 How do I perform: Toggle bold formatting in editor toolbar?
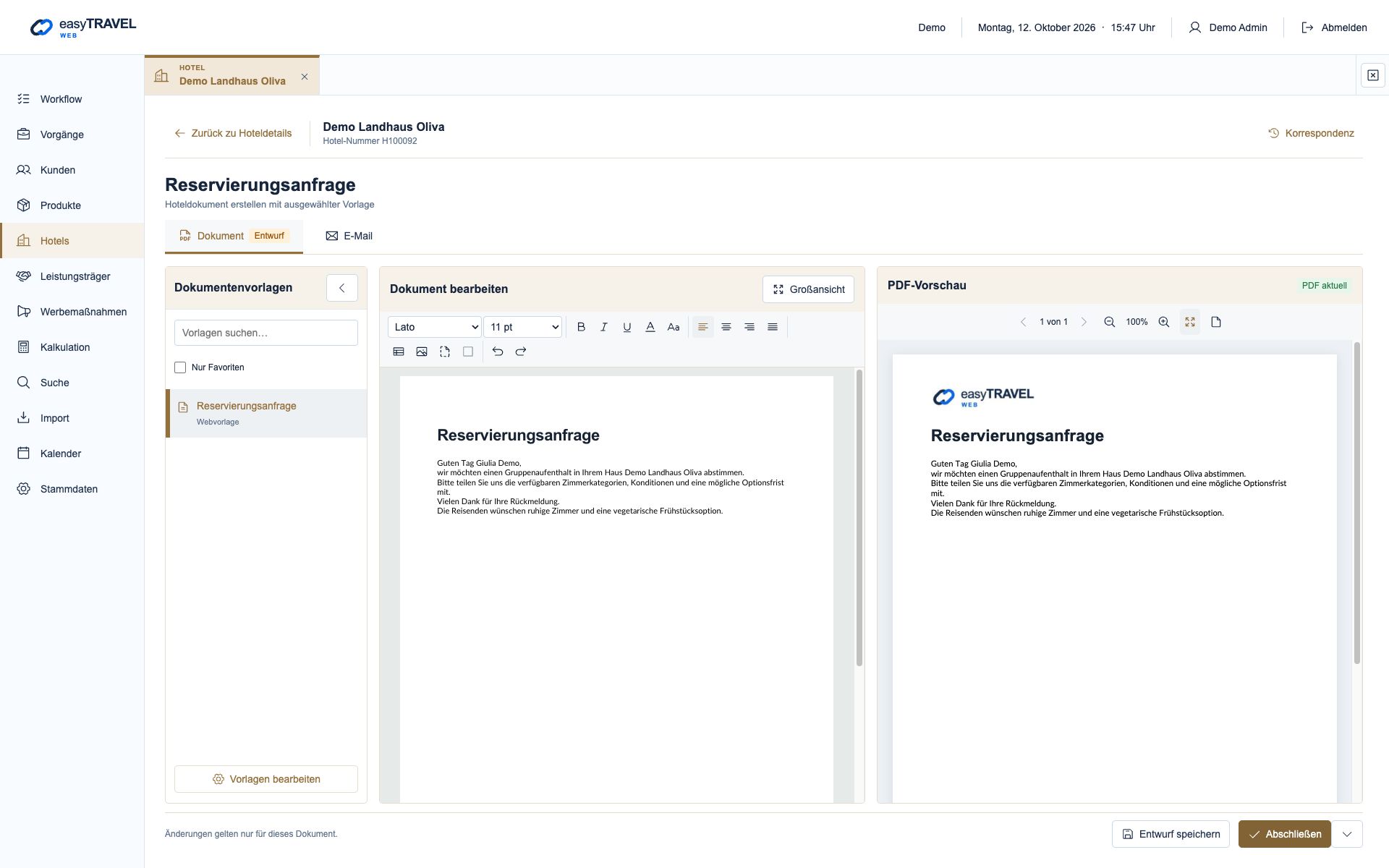[x=581, y=327]
